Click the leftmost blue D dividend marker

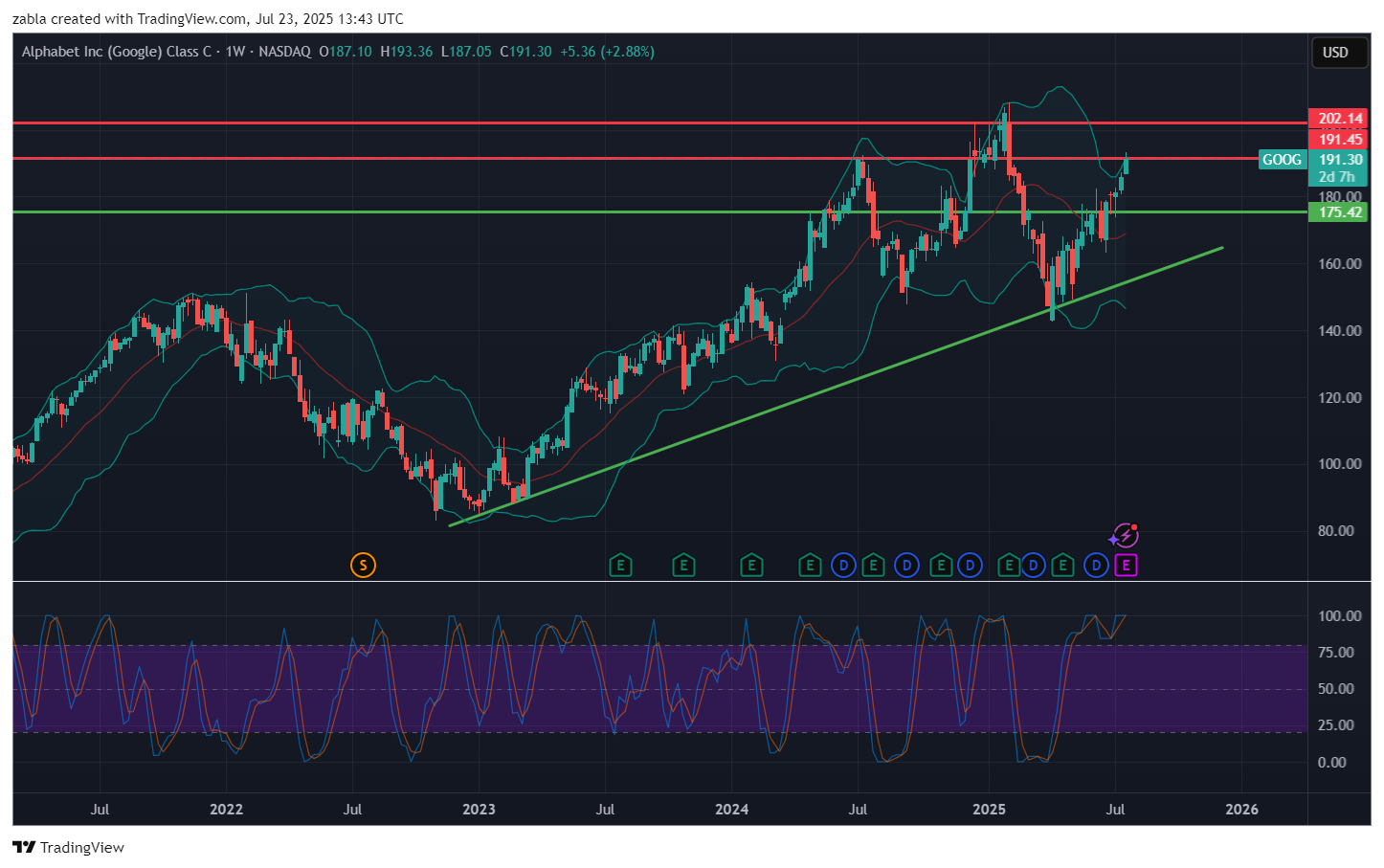coord(843,566)
